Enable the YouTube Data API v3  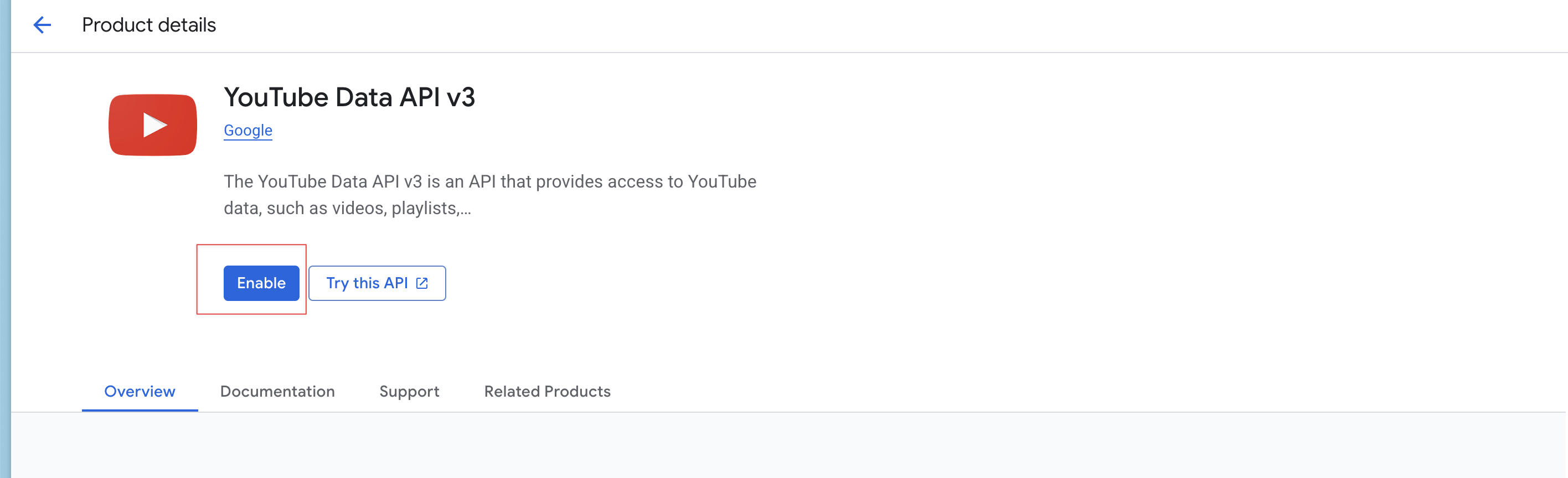click(261, 283)
